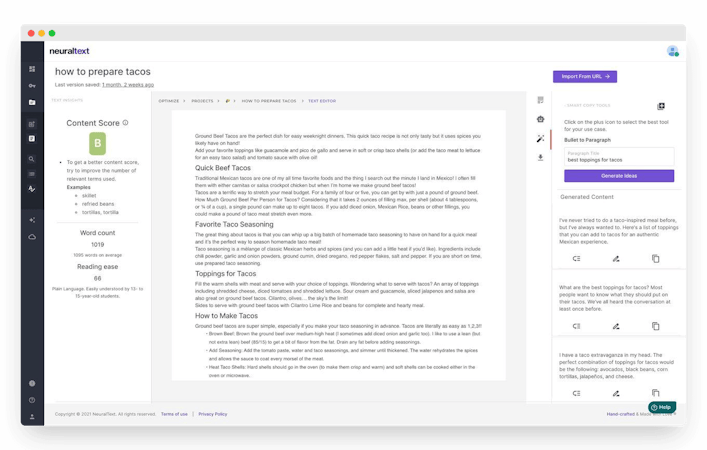
Task: Insert the 'What are the best toppings' text via list icon
Action: (x=576, y=326)
